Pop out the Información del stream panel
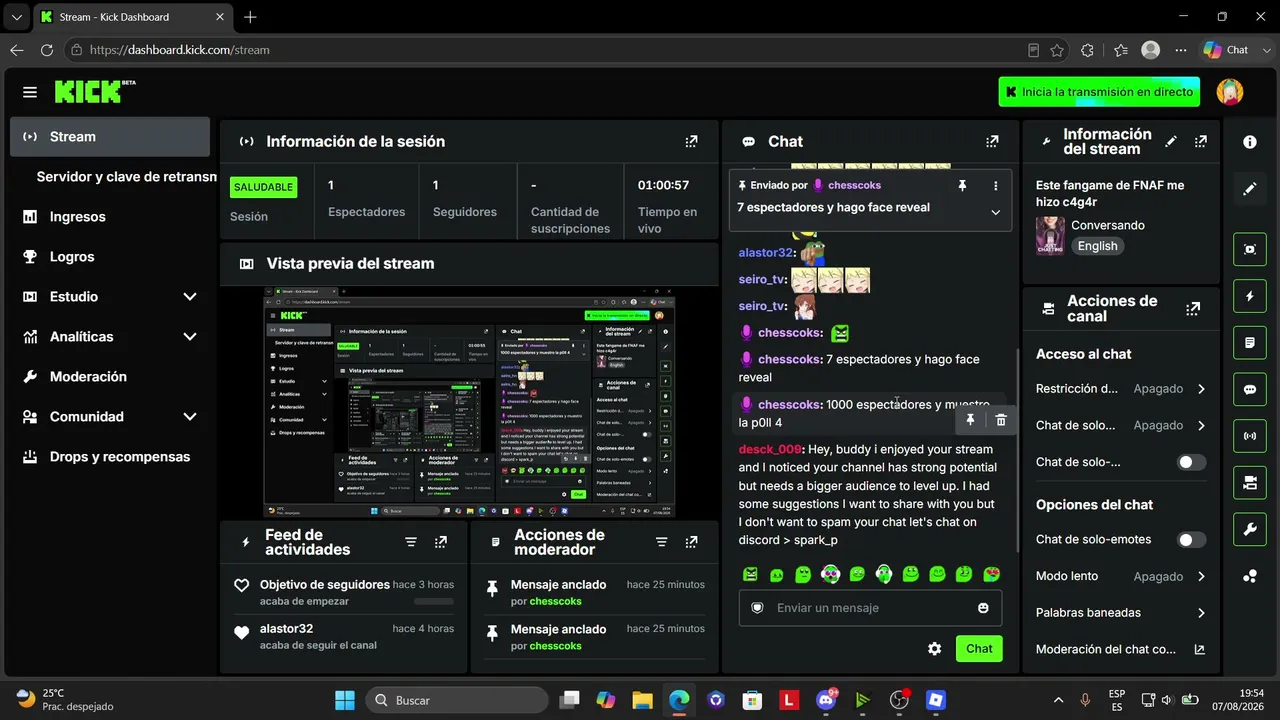 (1201, 142)
